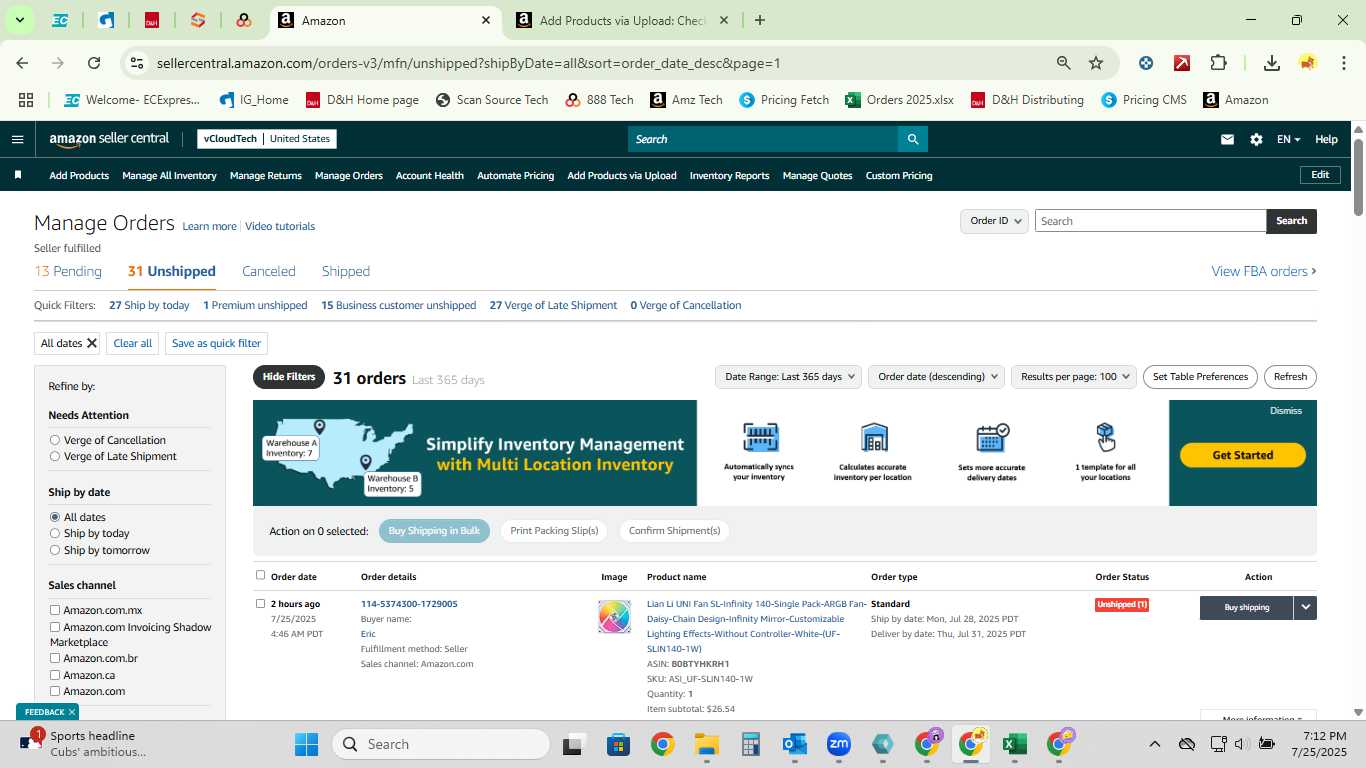Click the Seller Central header search field
Screen dimensions: 1366x768
point(762,139)
